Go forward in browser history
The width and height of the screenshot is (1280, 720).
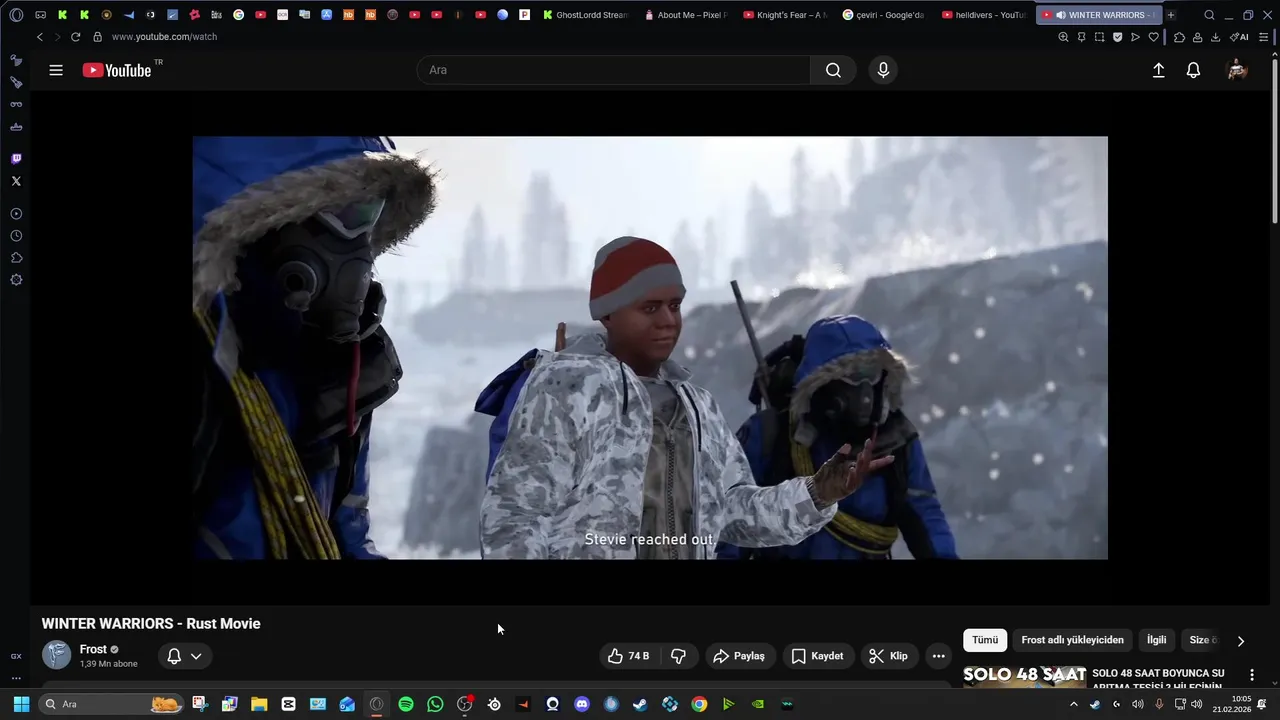click(x=56, y=37)
